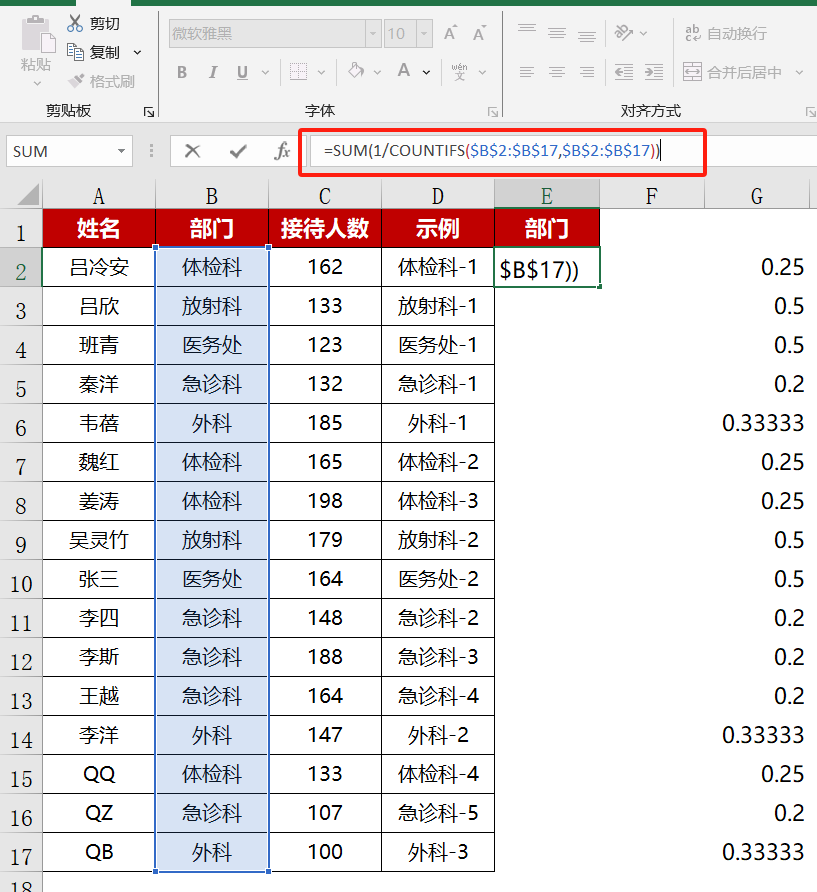The height and width of the screenshot is (892, 817).
Task: Select column A header
Action: (98, 196)
